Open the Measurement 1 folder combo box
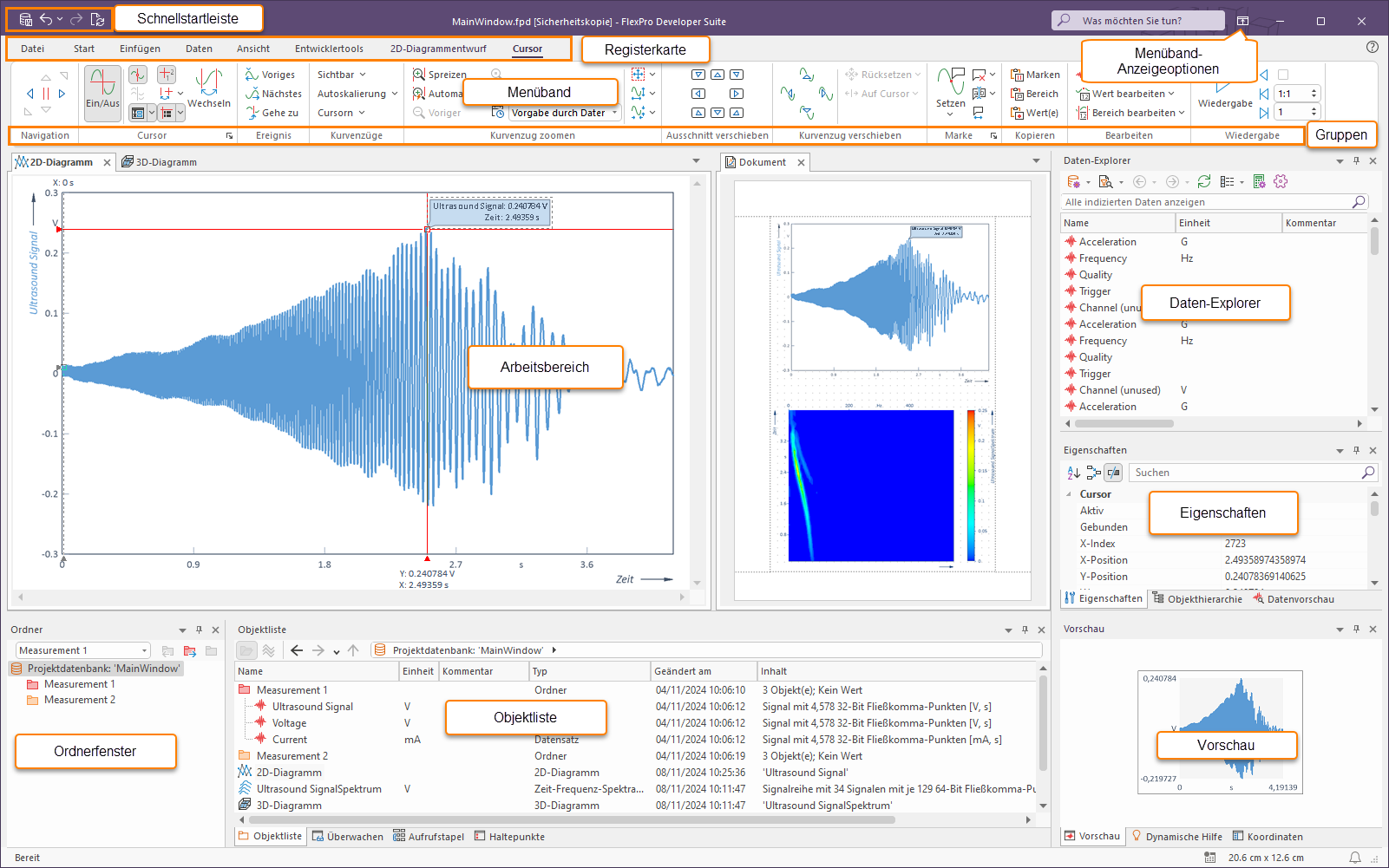The width and height of the screenshot is (1389, 868). [83, 650]
